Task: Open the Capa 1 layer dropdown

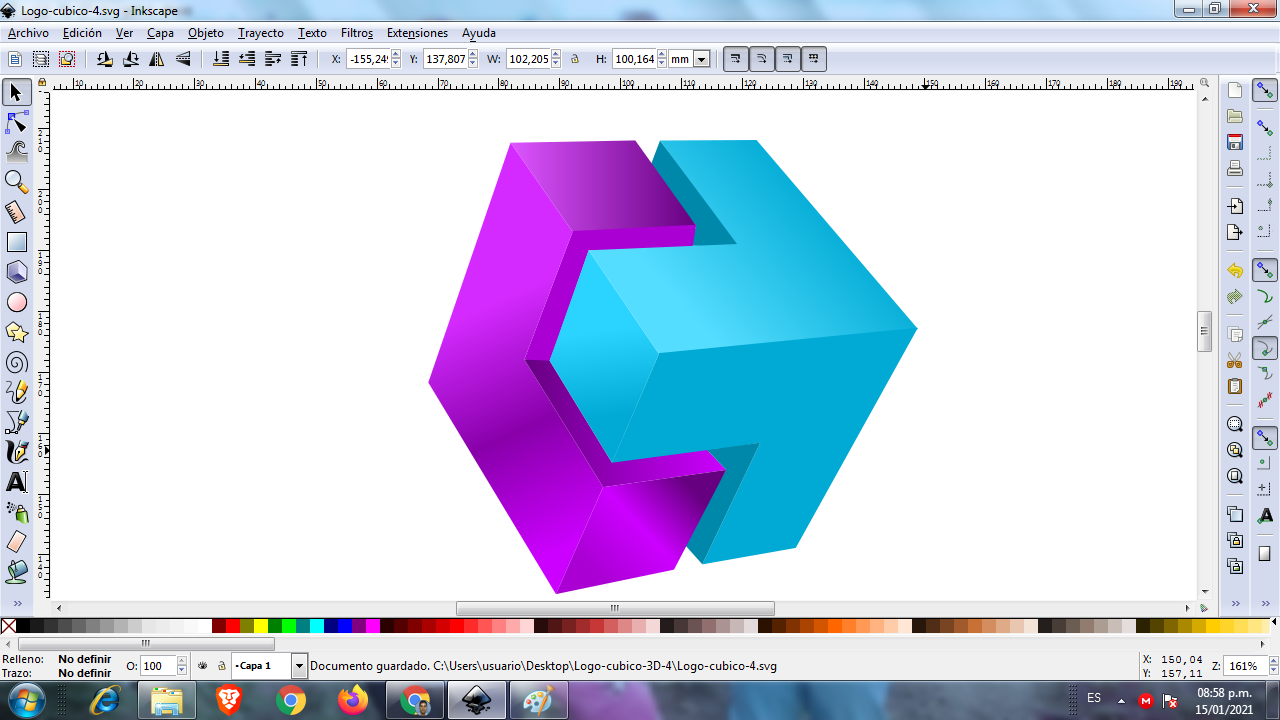Action: pos(299,666)
